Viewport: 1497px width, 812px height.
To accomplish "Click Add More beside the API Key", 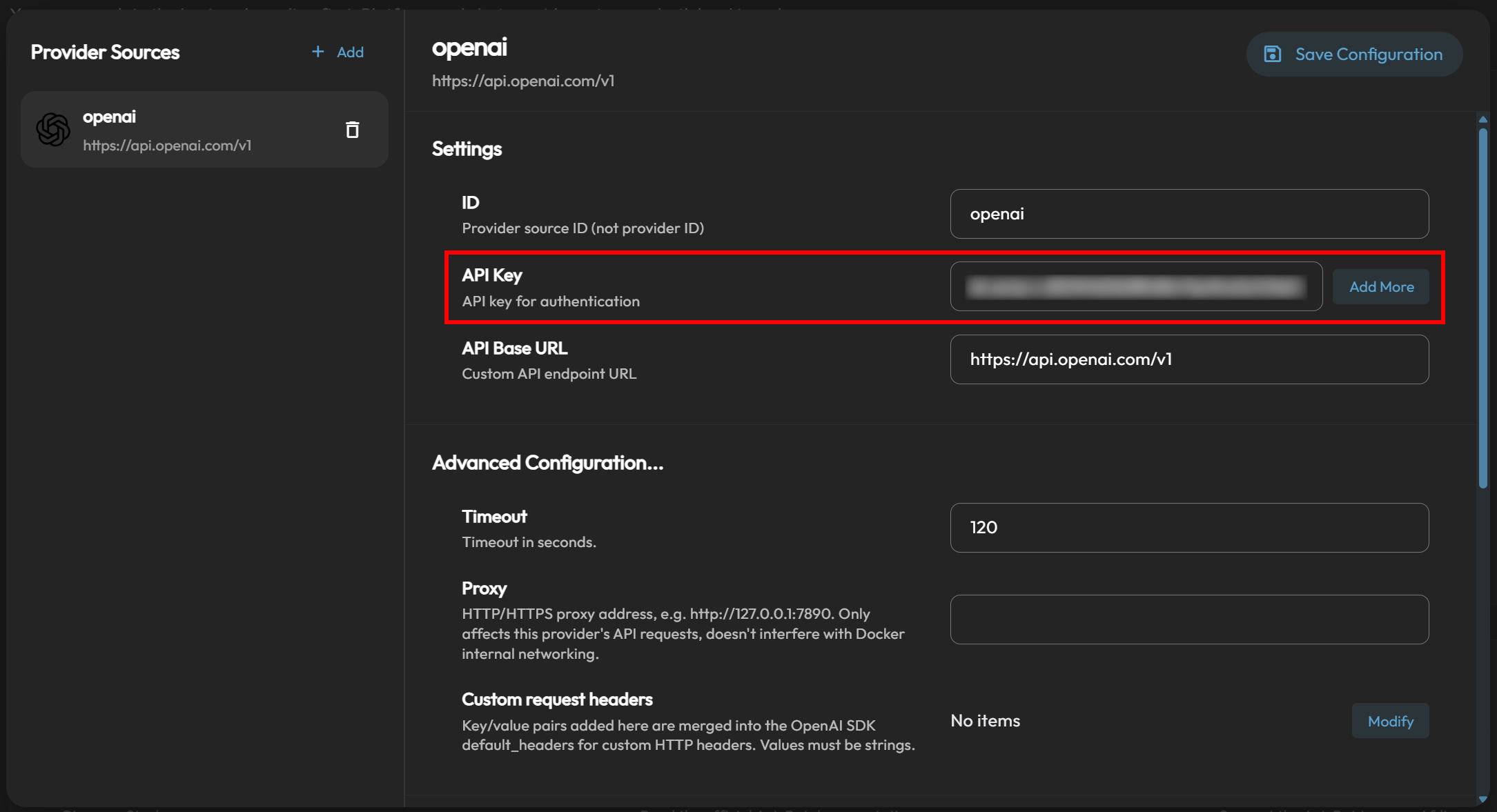I will 1381,286.
